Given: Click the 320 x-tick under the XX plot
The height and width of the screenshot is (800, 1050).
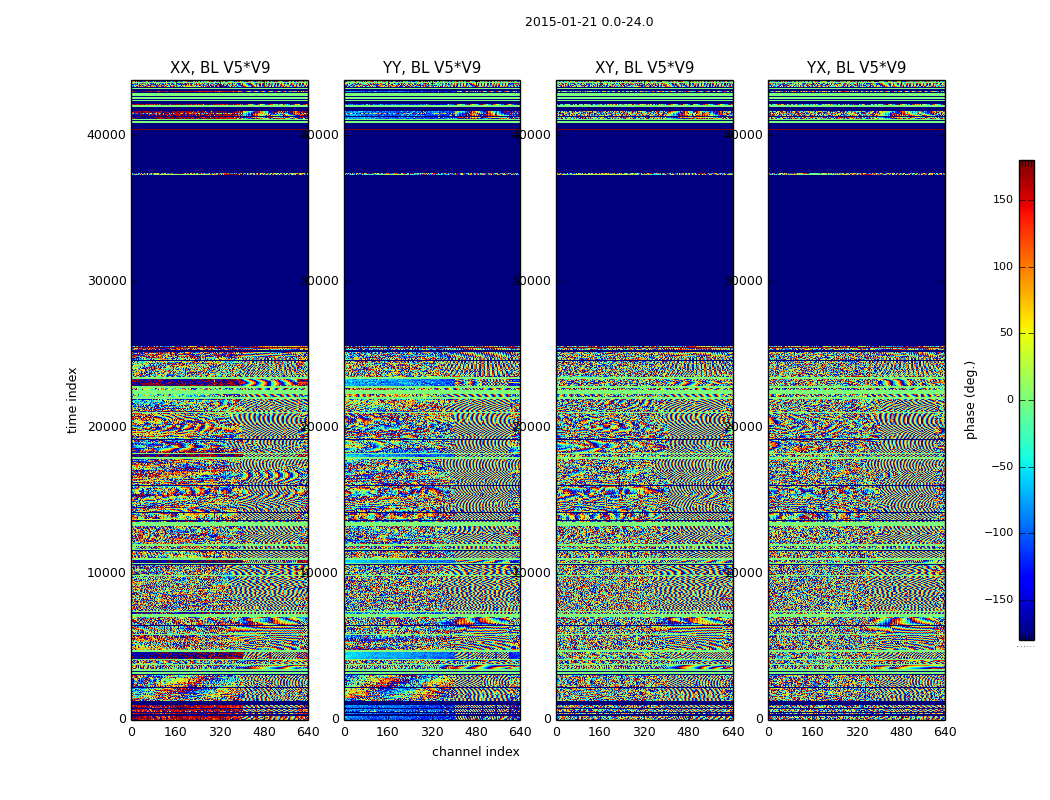Looking at the screenshot, I should [220, 732].
